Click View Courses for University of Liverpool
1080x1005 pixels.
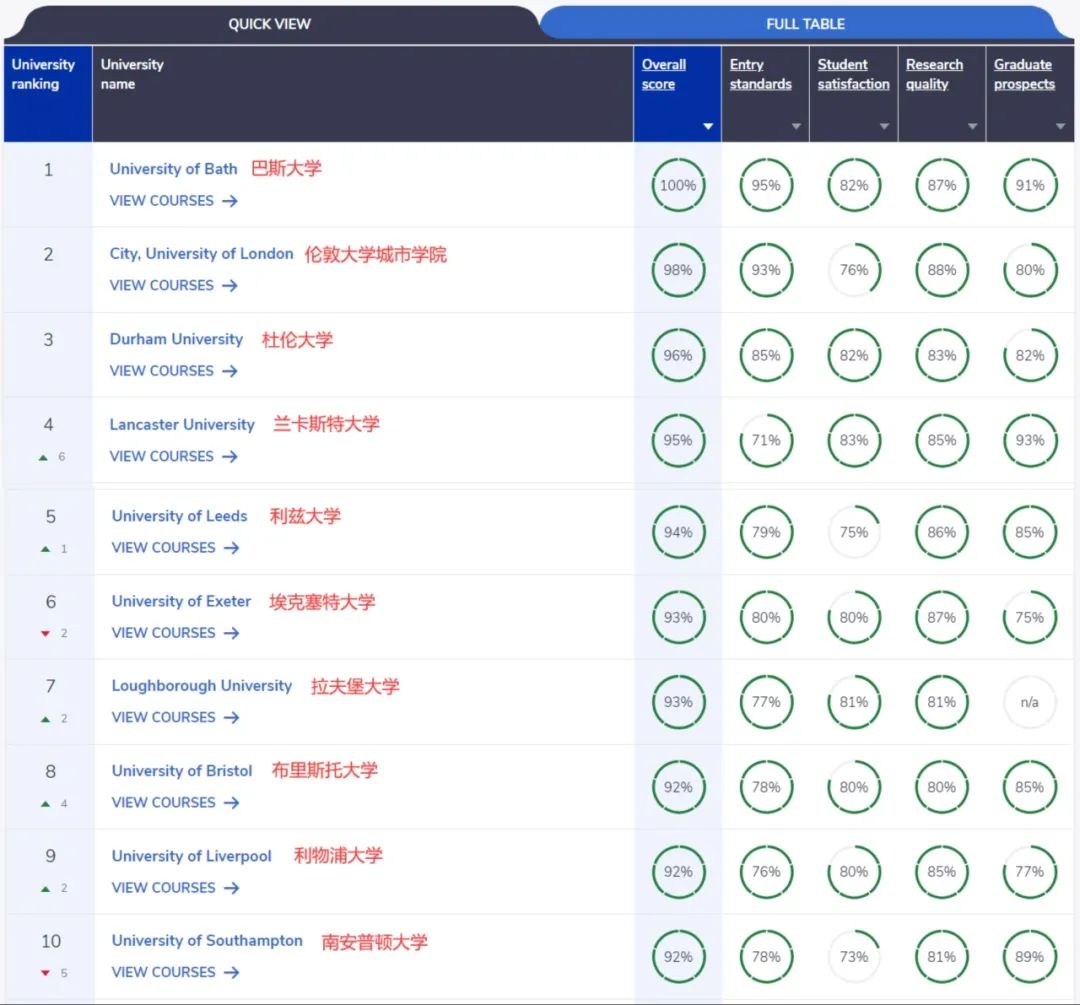(x=176, y=887)
